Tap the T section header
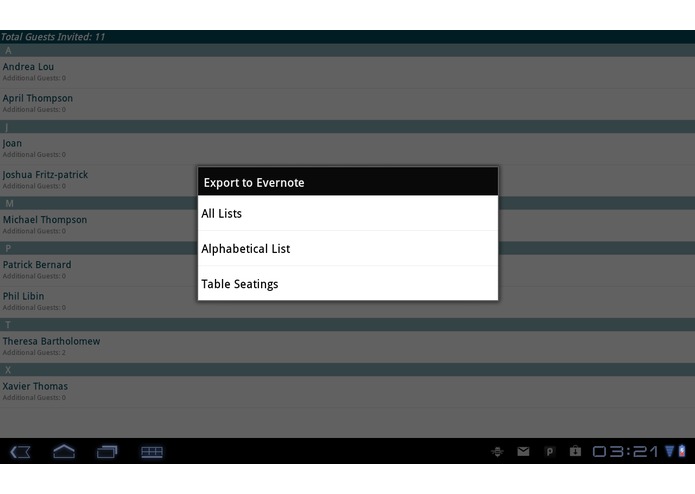 pos(348,324)
